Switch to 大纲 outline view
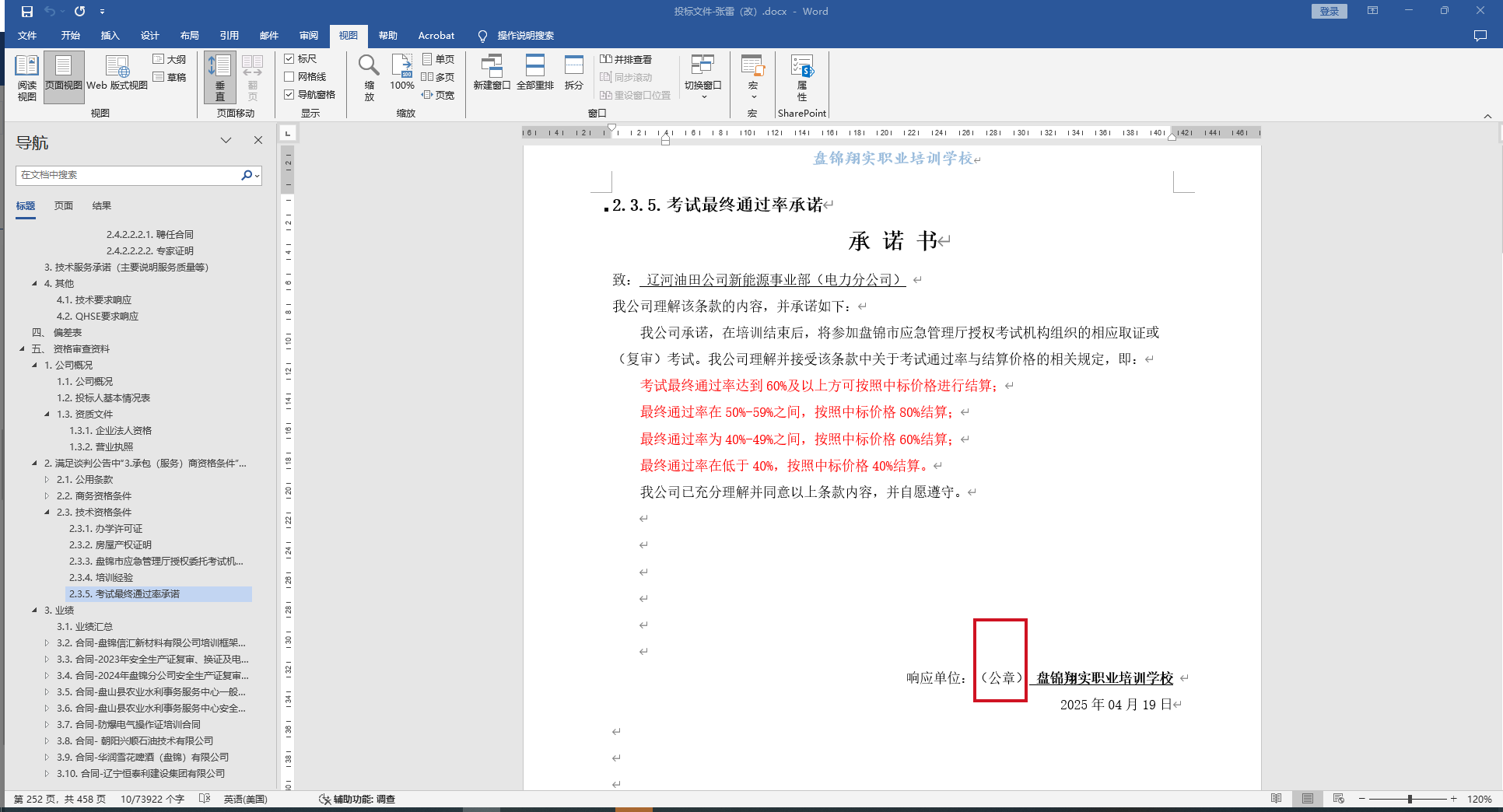 170,59
